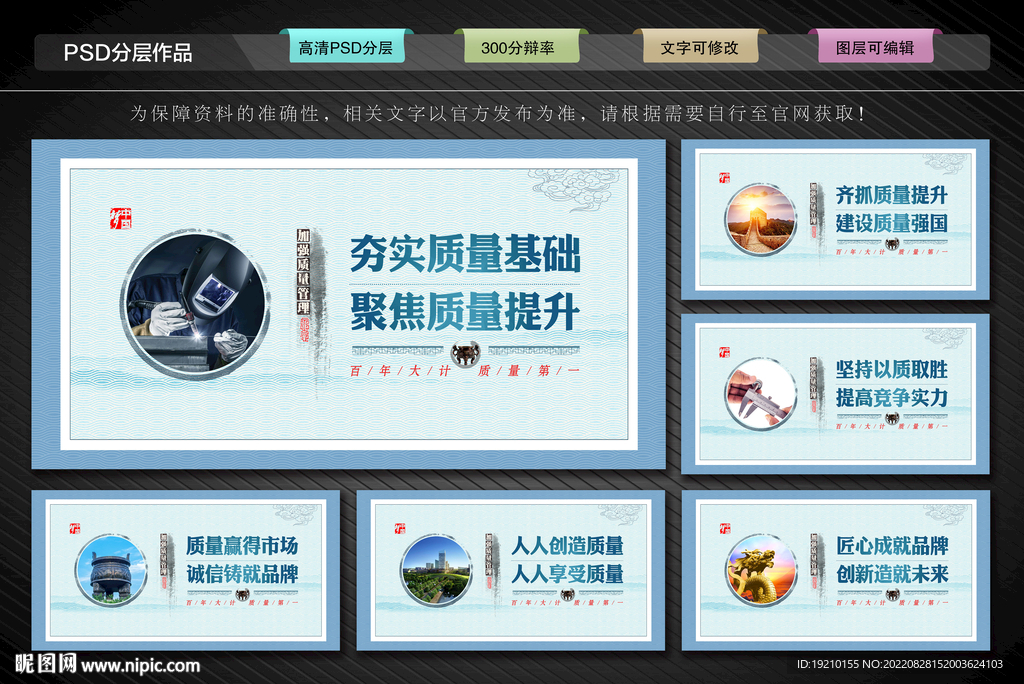This screenshot has width=1024, height=684.
Task: Click the circular welder photo
Action: (x=195, y=304)
